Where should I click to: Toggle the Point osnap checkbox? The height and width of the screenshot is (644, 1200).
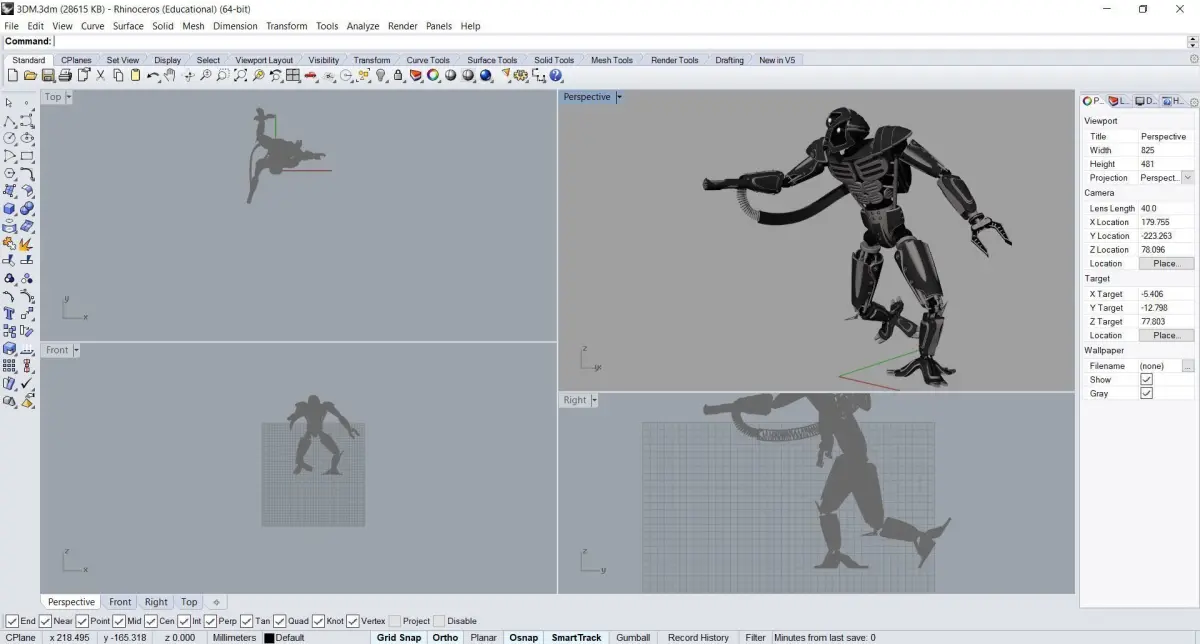point(82,621)
